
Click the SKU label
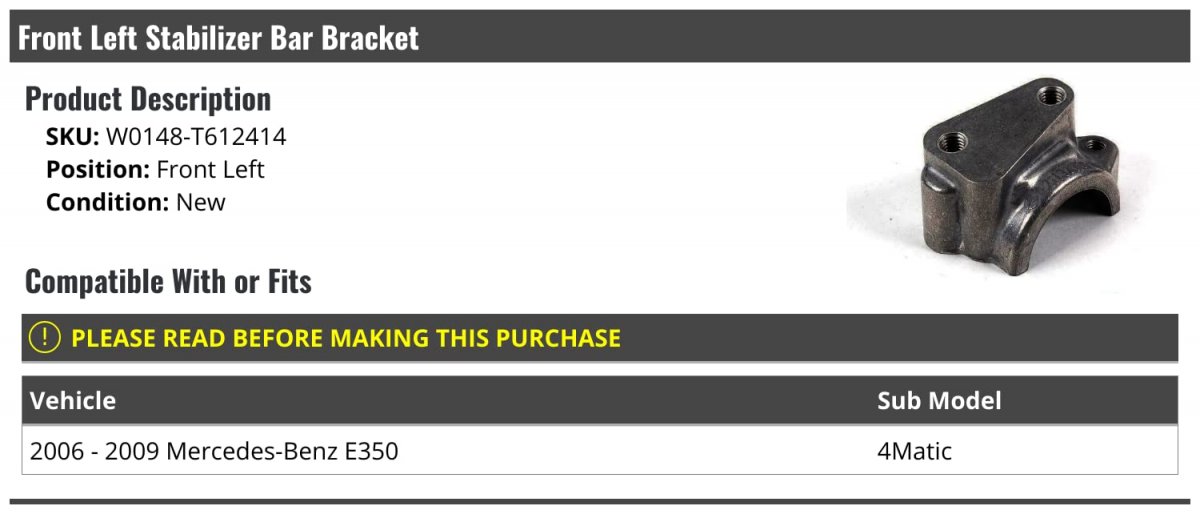coord(73,137)
